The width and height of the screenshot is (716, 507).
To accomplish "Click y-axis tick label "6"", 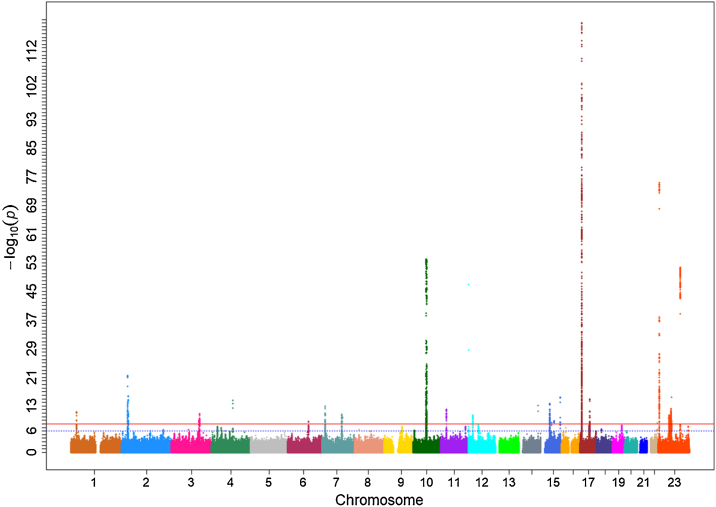I will coord(32,431).
